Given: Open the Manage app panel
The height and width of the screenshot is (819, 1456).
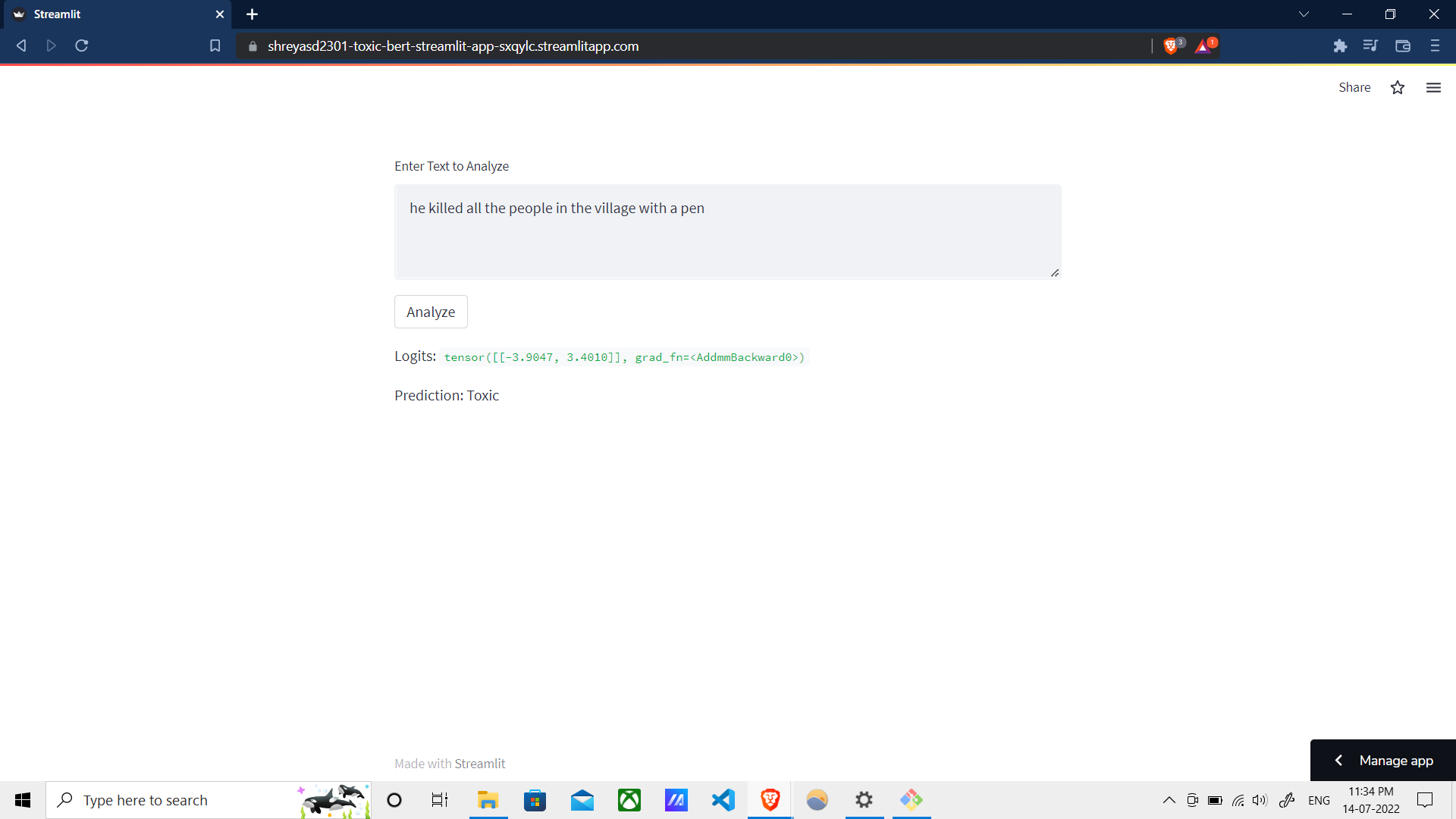Looking at the screenshot, I should (1382, 760).
